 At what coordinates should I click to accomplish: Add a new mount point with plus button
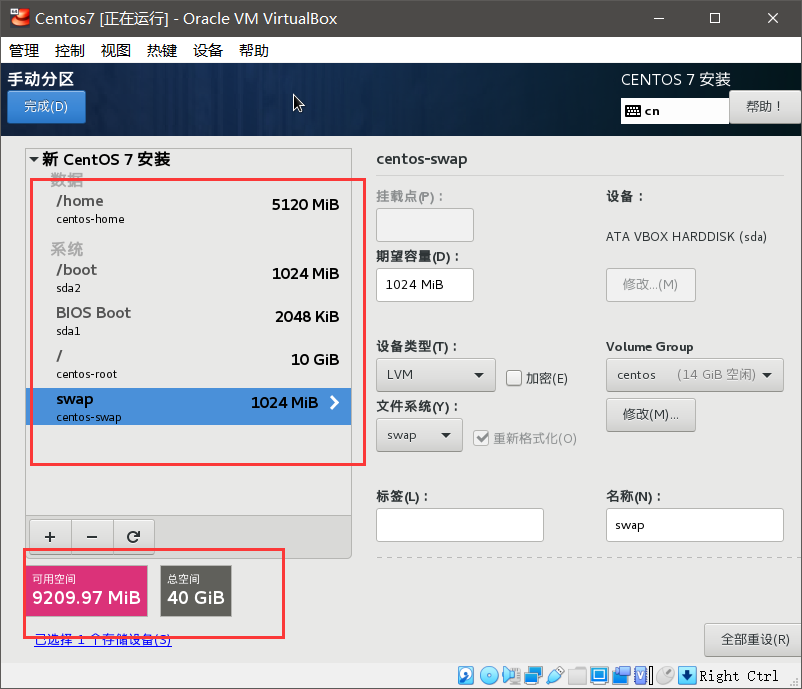50,537
